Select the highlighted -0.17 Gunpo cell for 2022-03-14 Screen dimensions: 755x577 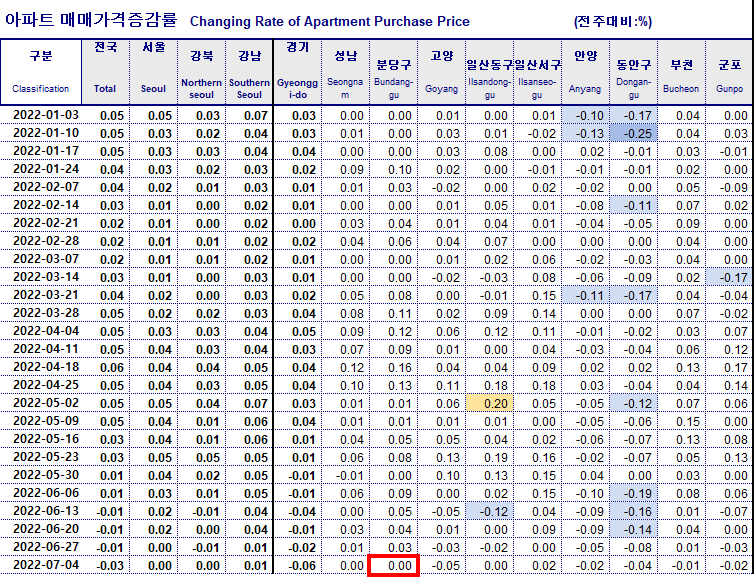(x=729, y=277)
